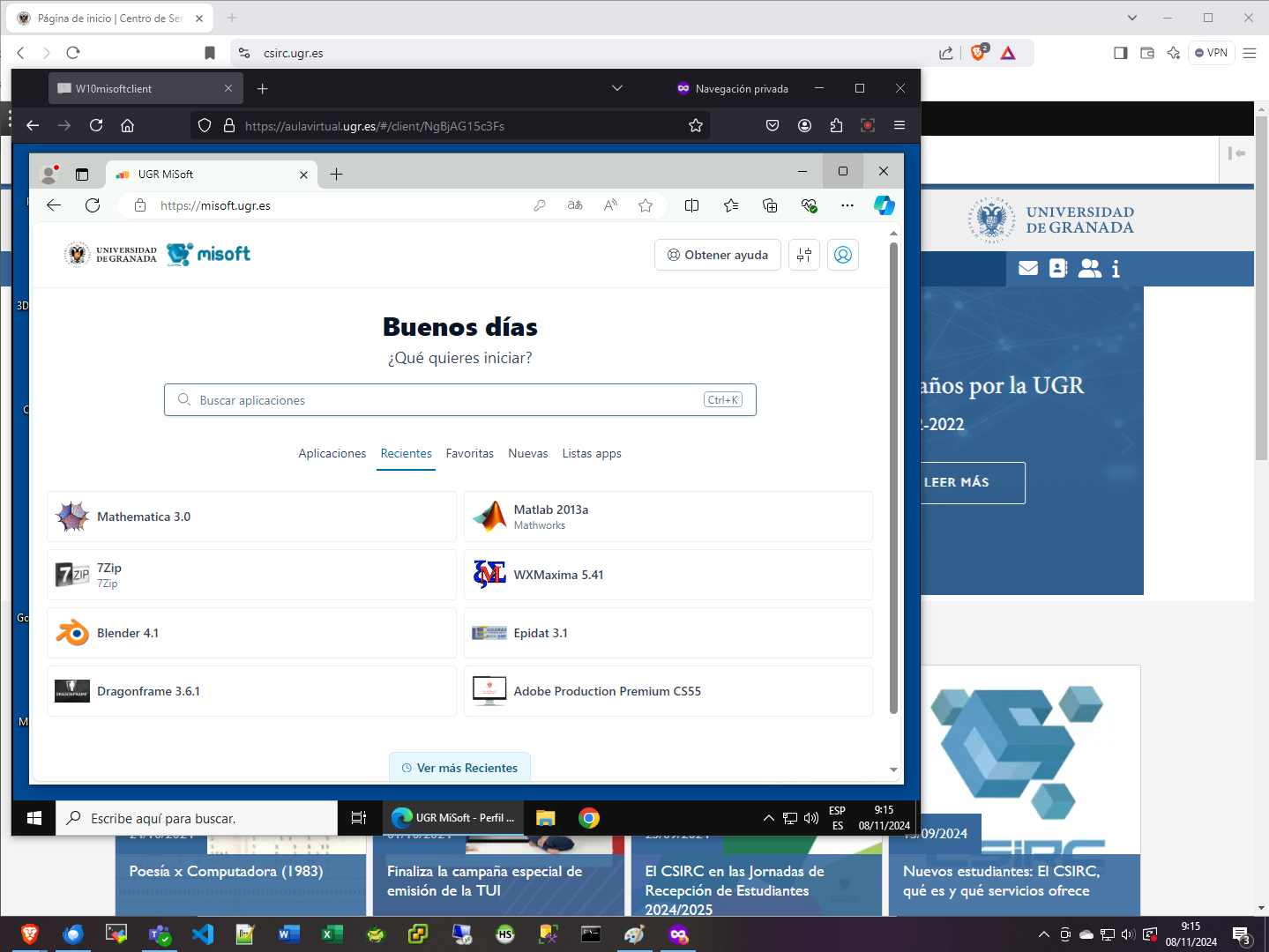Viewport: 1269px width, 952px height.
Task: Open Firefox Pocket save icon
Action: [x=773, y=125]
